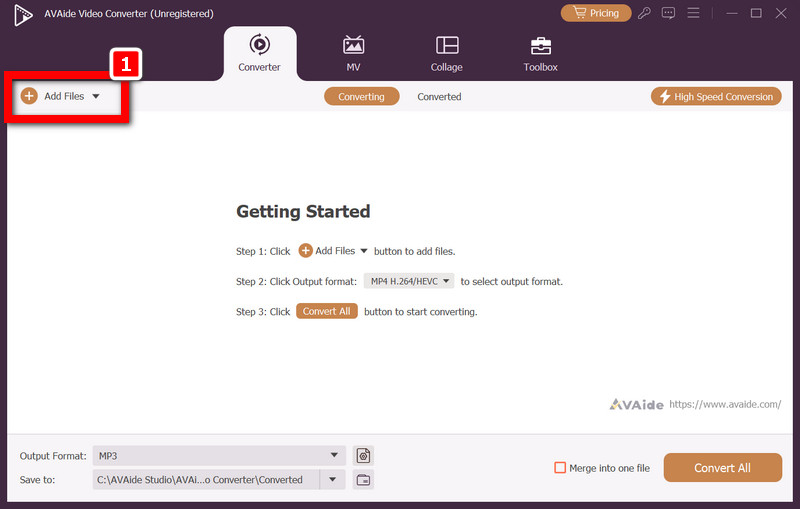The width and height of the screenshot is (800, 509).
Task: Close the AVAide Video Converter window
Action: [x=781, y=13]
